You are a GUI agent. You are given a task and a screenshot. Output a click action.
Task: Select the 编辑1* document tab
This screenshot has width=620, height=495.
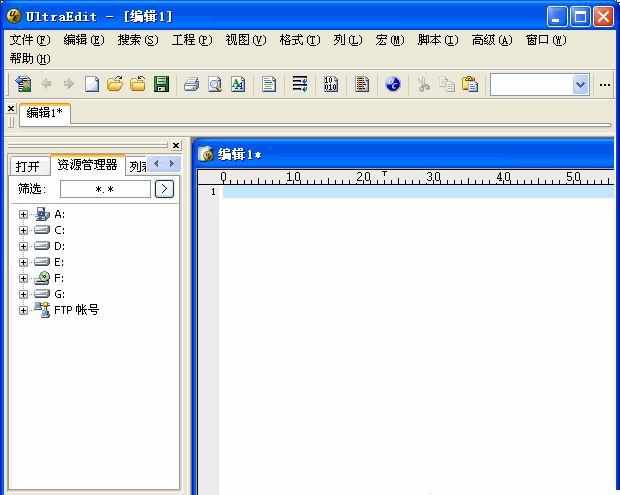click(44, 113)
